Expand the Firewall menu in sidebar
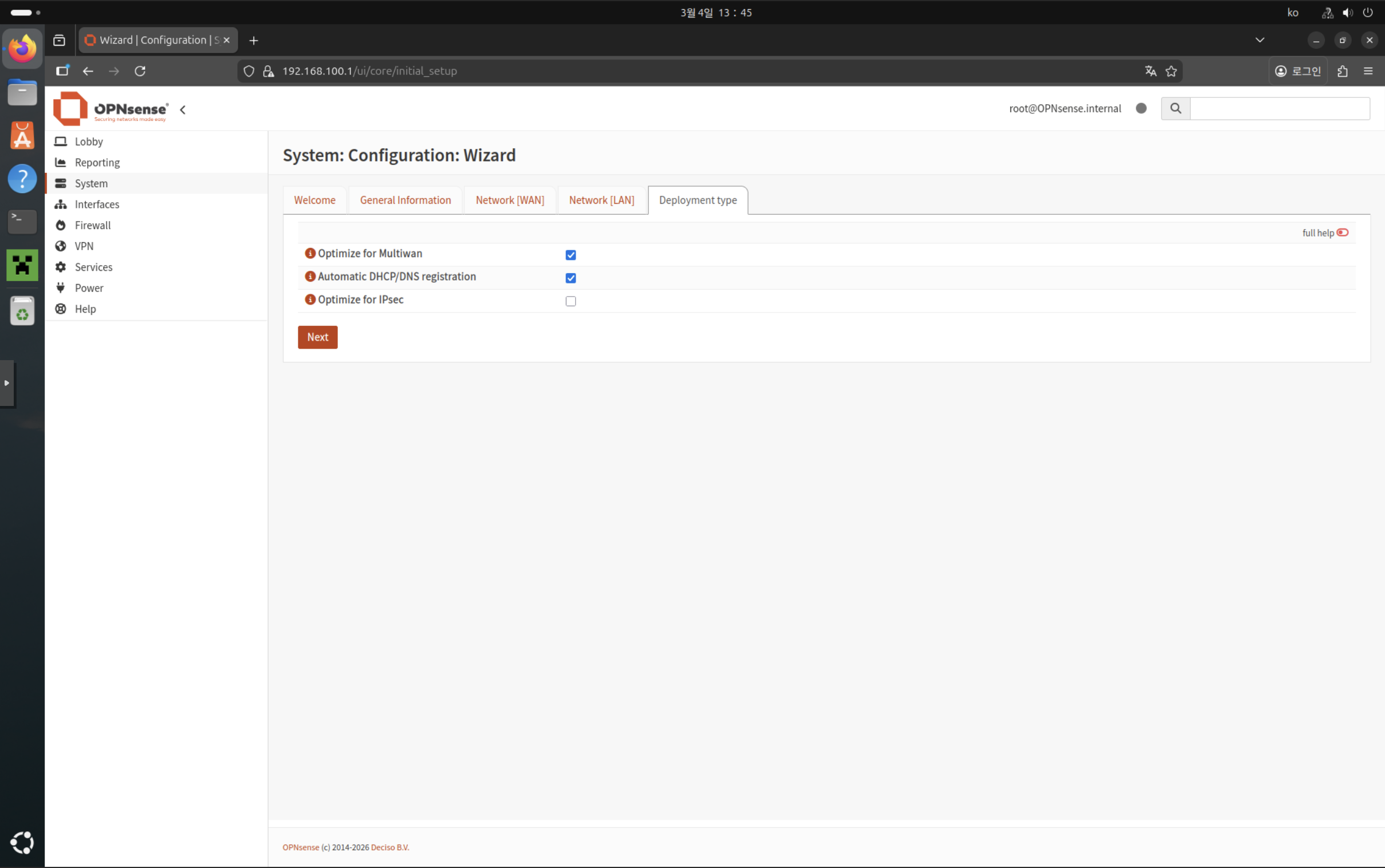 [x=92, y=225]
